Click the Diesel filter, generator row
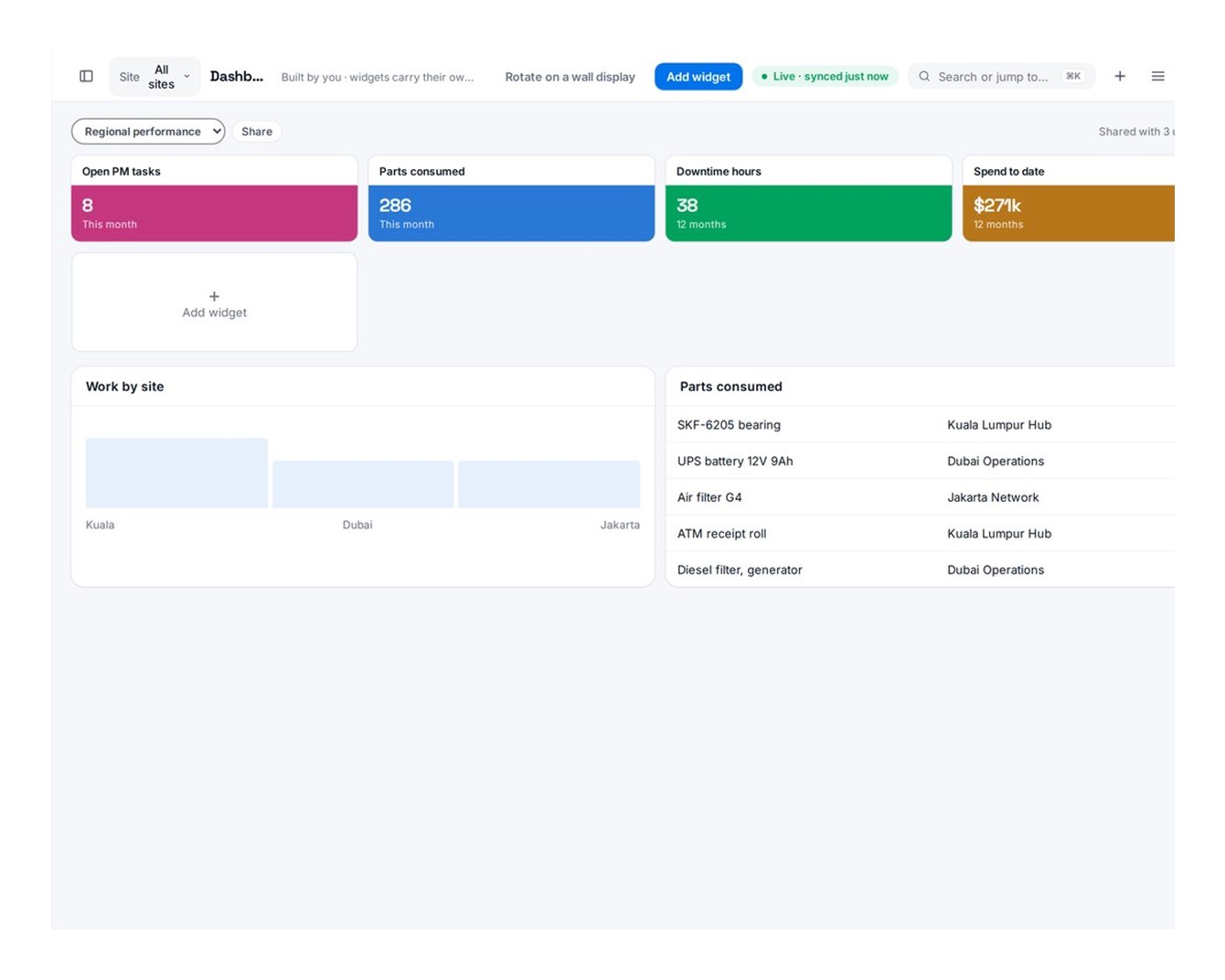The width and height of the screenshot is (1225, 980). (921, 570)
